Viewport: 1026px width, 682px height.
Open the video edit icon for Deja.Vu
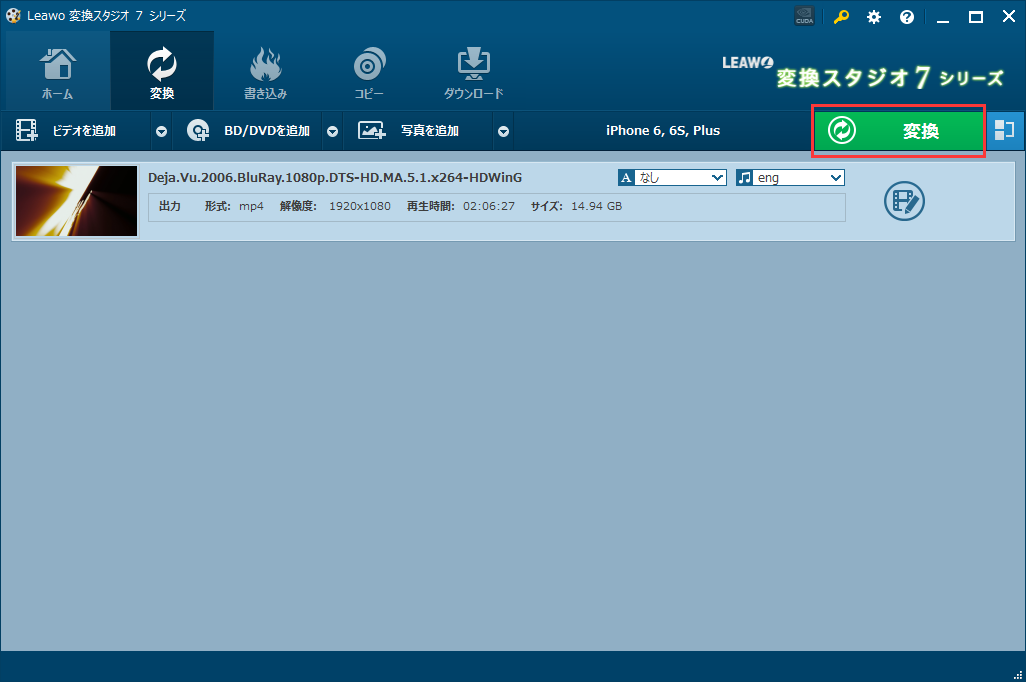[x=904, y=201]
